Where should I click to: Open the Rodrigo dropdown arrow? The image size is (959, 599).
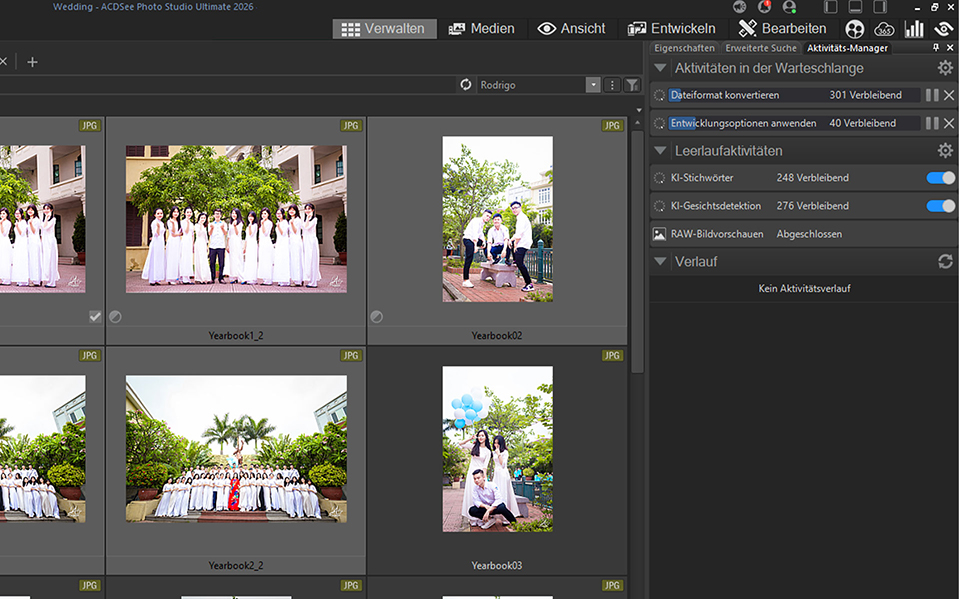tap(593, 85)
